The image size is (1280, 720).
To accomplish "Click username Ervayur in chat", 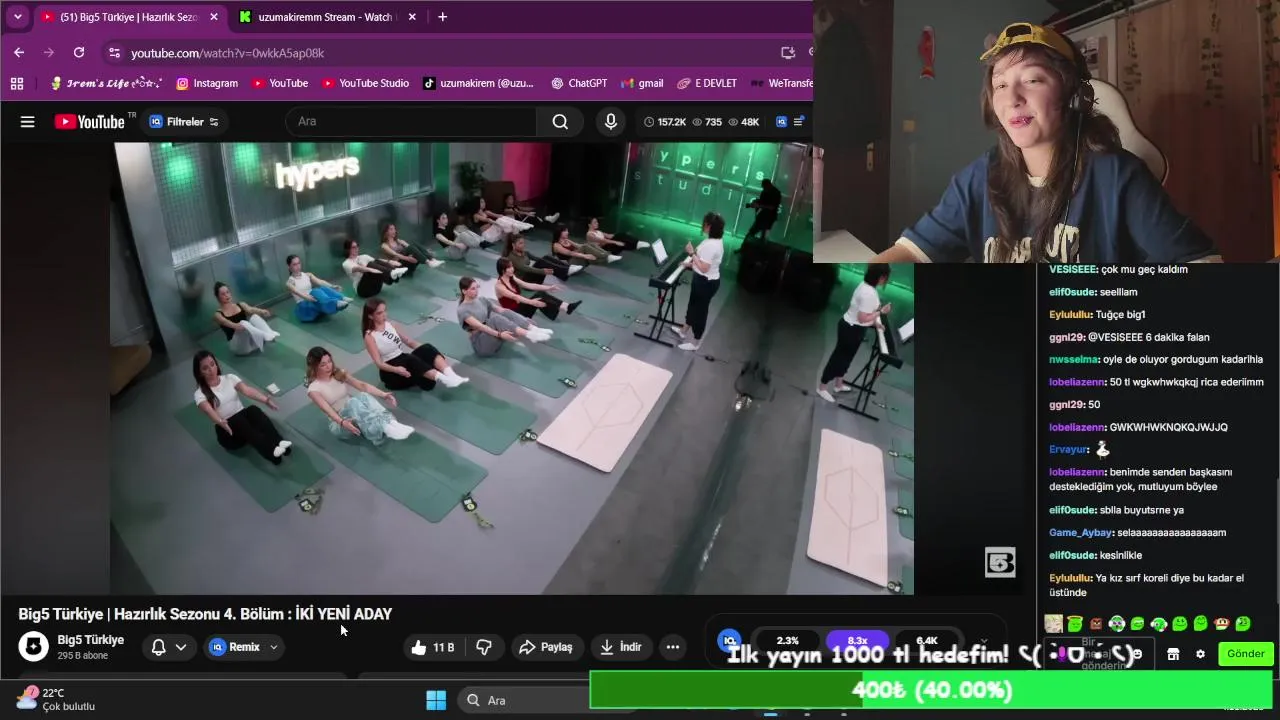I will (1068, 450).
